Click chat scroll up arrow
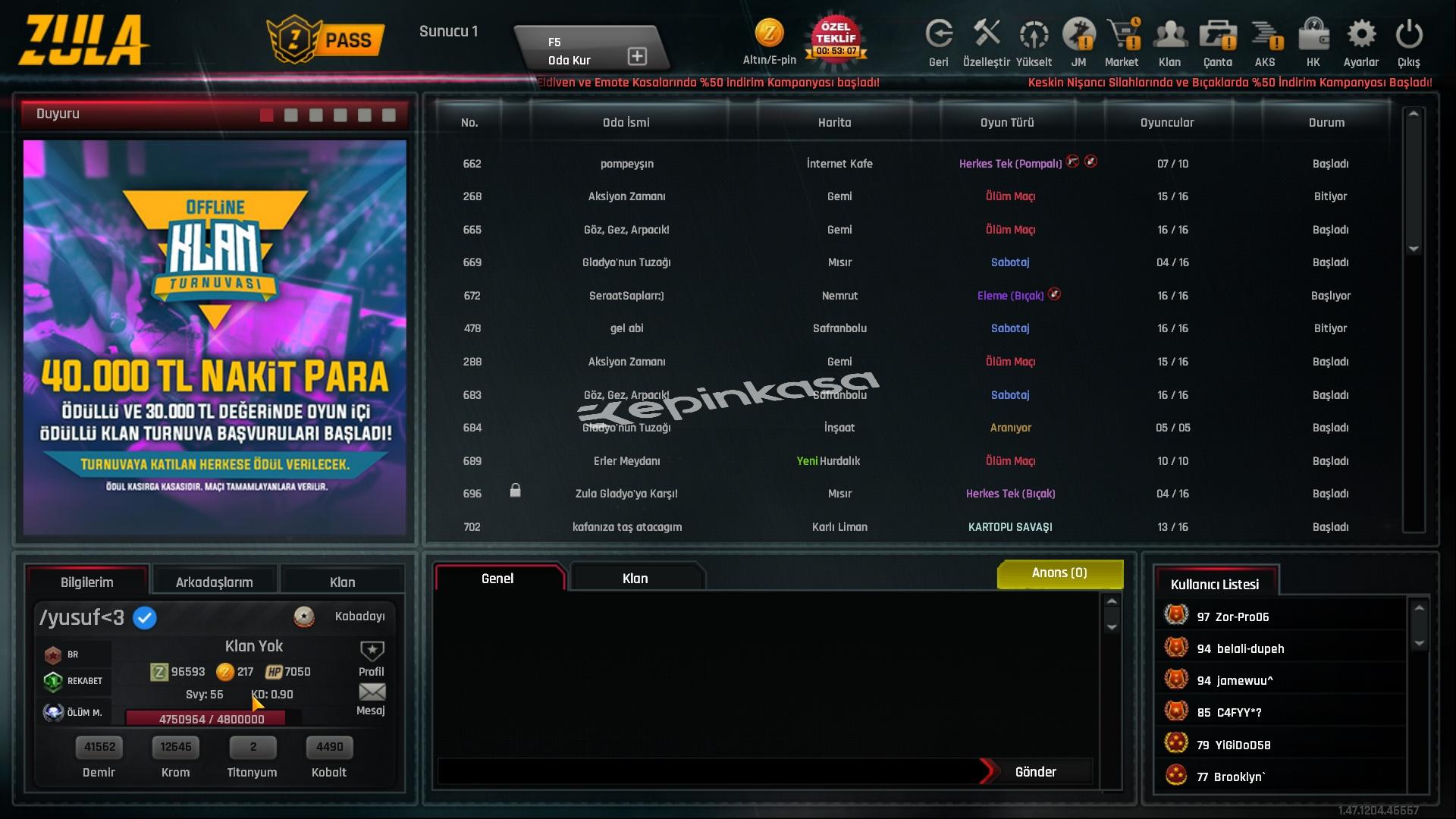The height and width of the screenshot is (819, 1456). (x=1112, y=602)
